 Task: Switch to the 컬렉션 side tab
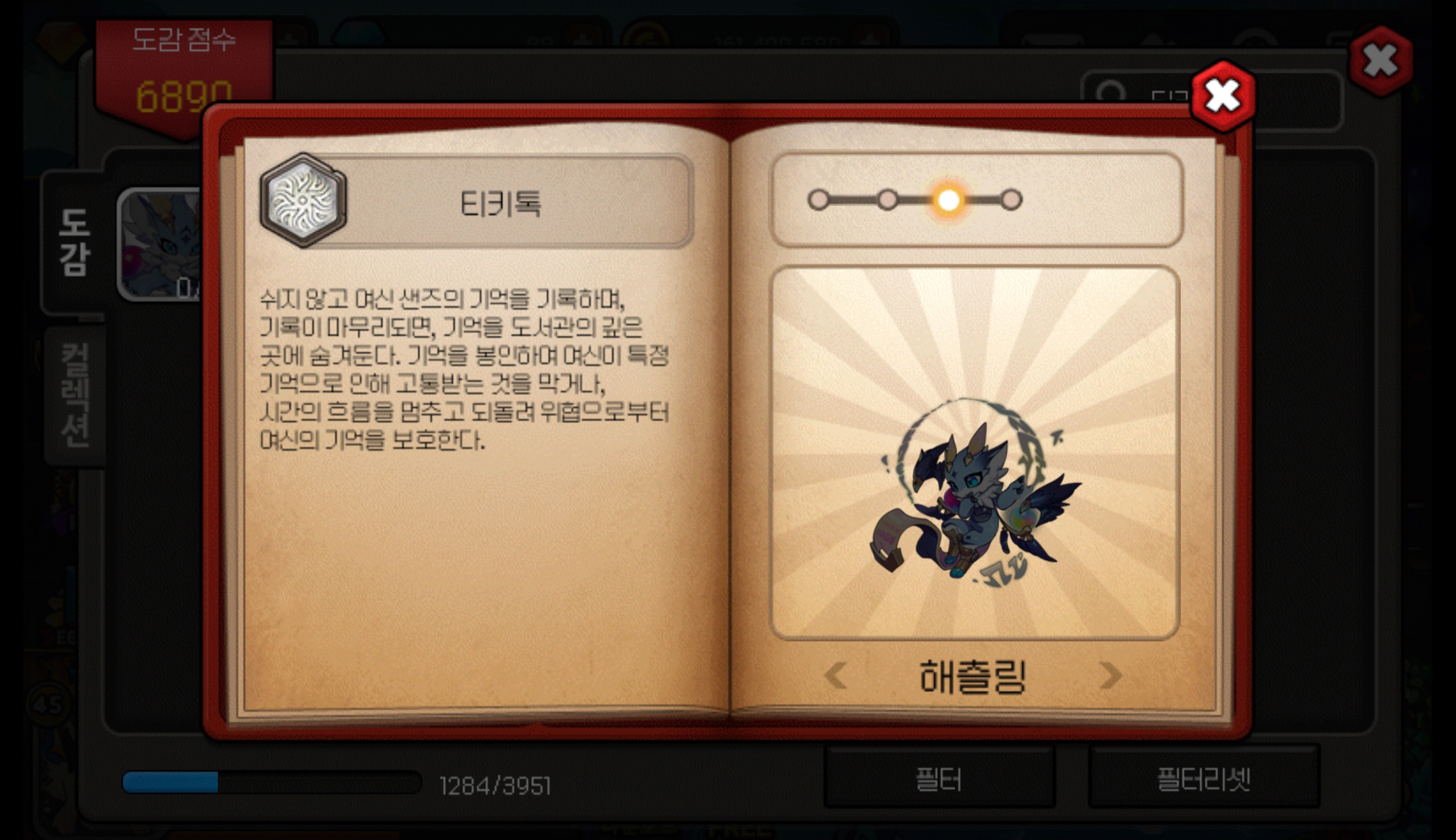click(75, 396)
